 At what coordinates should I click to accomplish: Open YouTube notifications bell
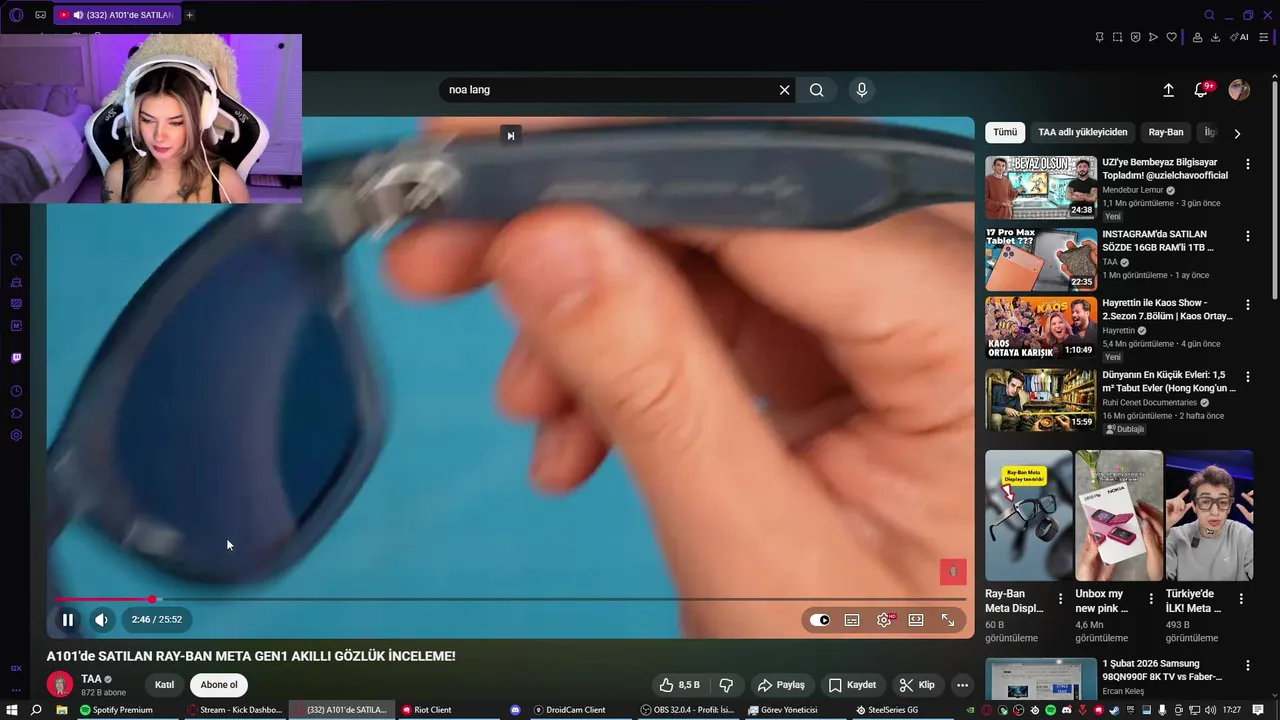(1202, 90)
